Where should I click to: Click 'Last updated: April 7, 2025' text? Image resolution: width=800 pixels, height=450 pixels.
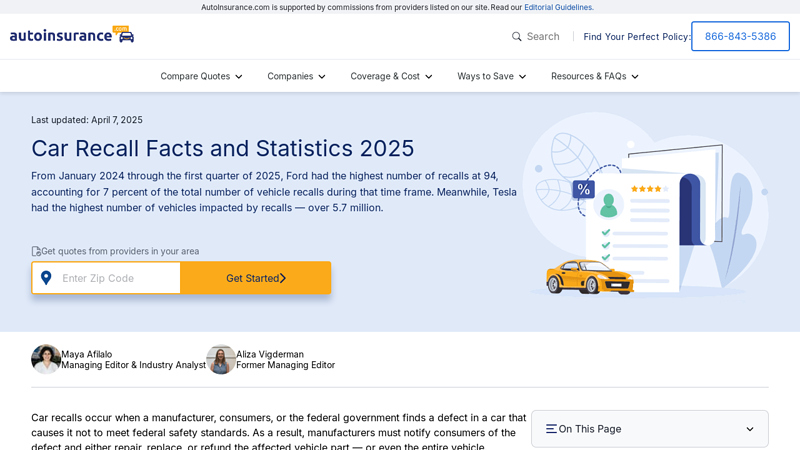click(x=87, y=120)
